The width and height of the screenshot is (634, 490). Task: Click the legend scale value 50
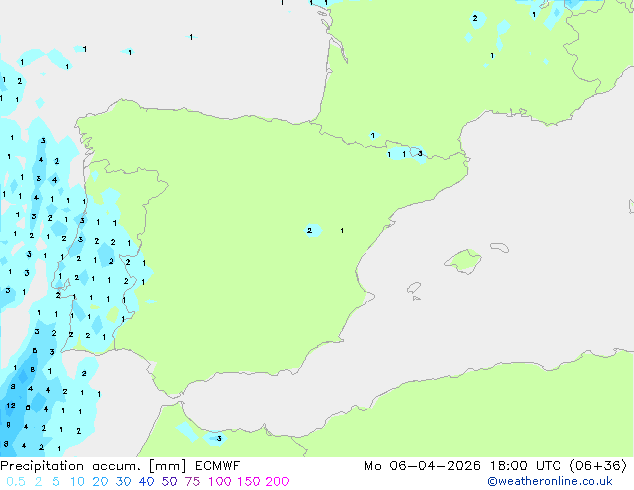coord(169,482)
